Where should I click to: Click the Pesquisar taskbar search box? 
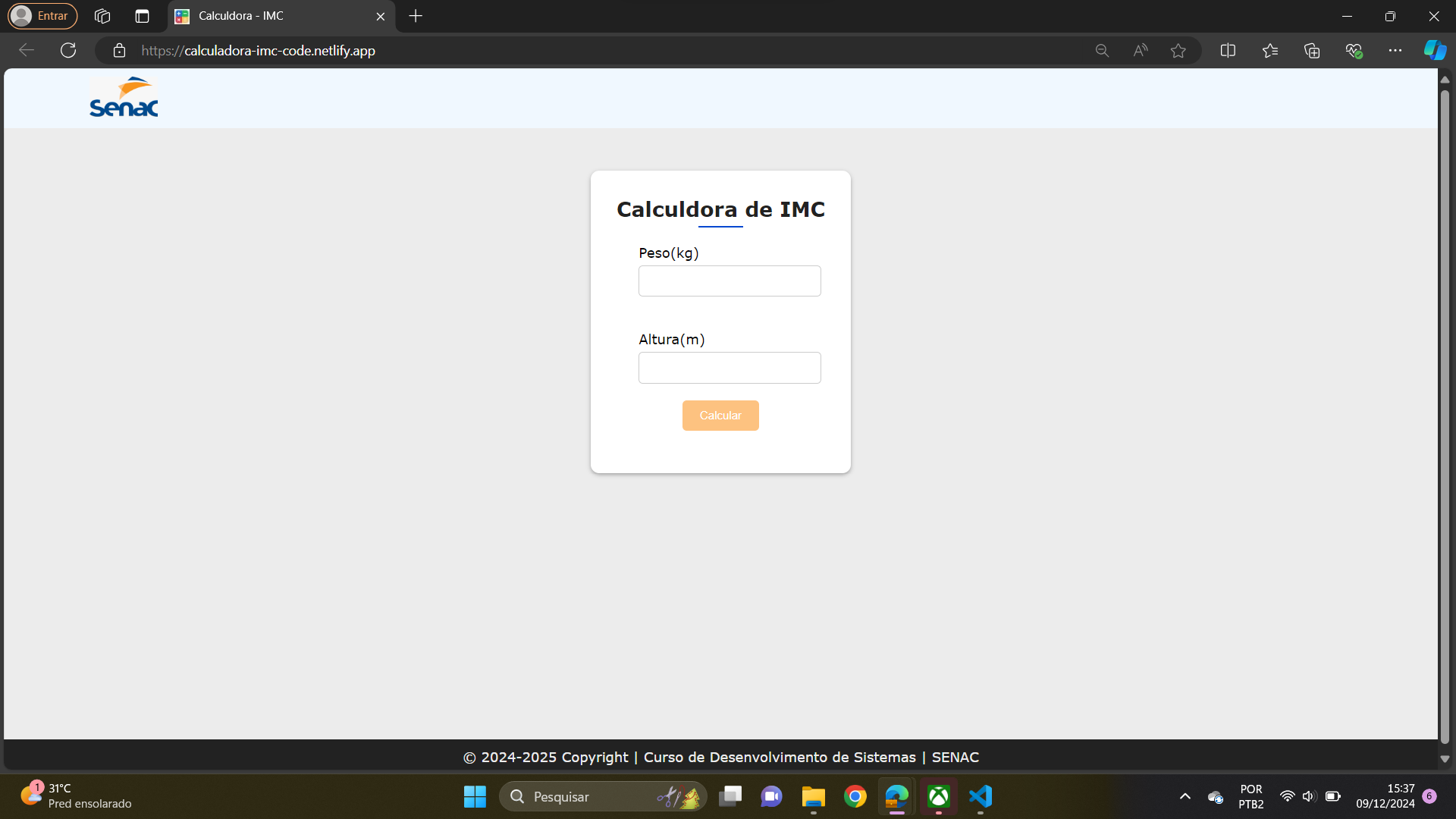pyautogui.click(x=603, y=796)
